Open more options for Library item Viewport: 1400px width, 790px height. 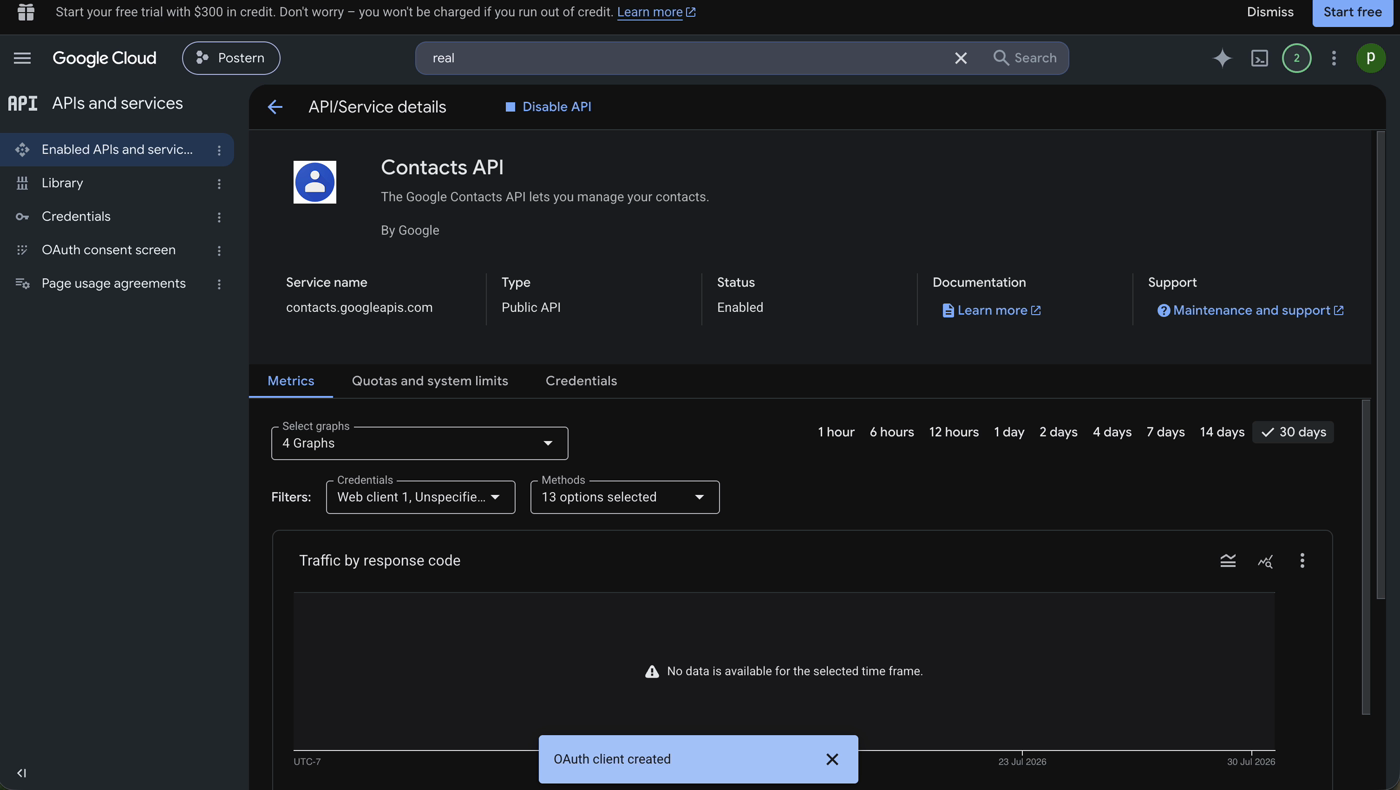[219, 184]
